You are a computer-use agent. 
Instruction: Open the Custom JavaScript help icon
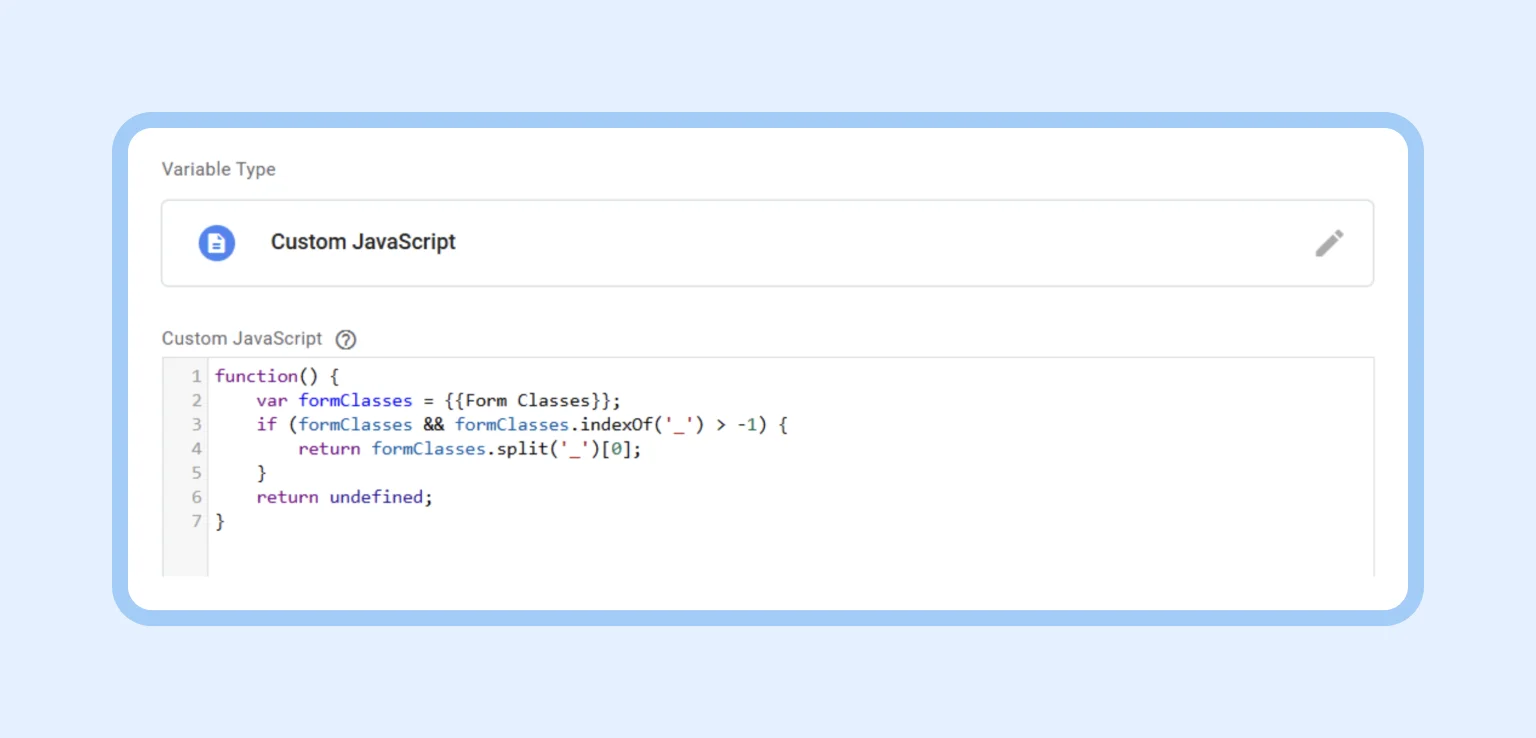tap(345, 339)
